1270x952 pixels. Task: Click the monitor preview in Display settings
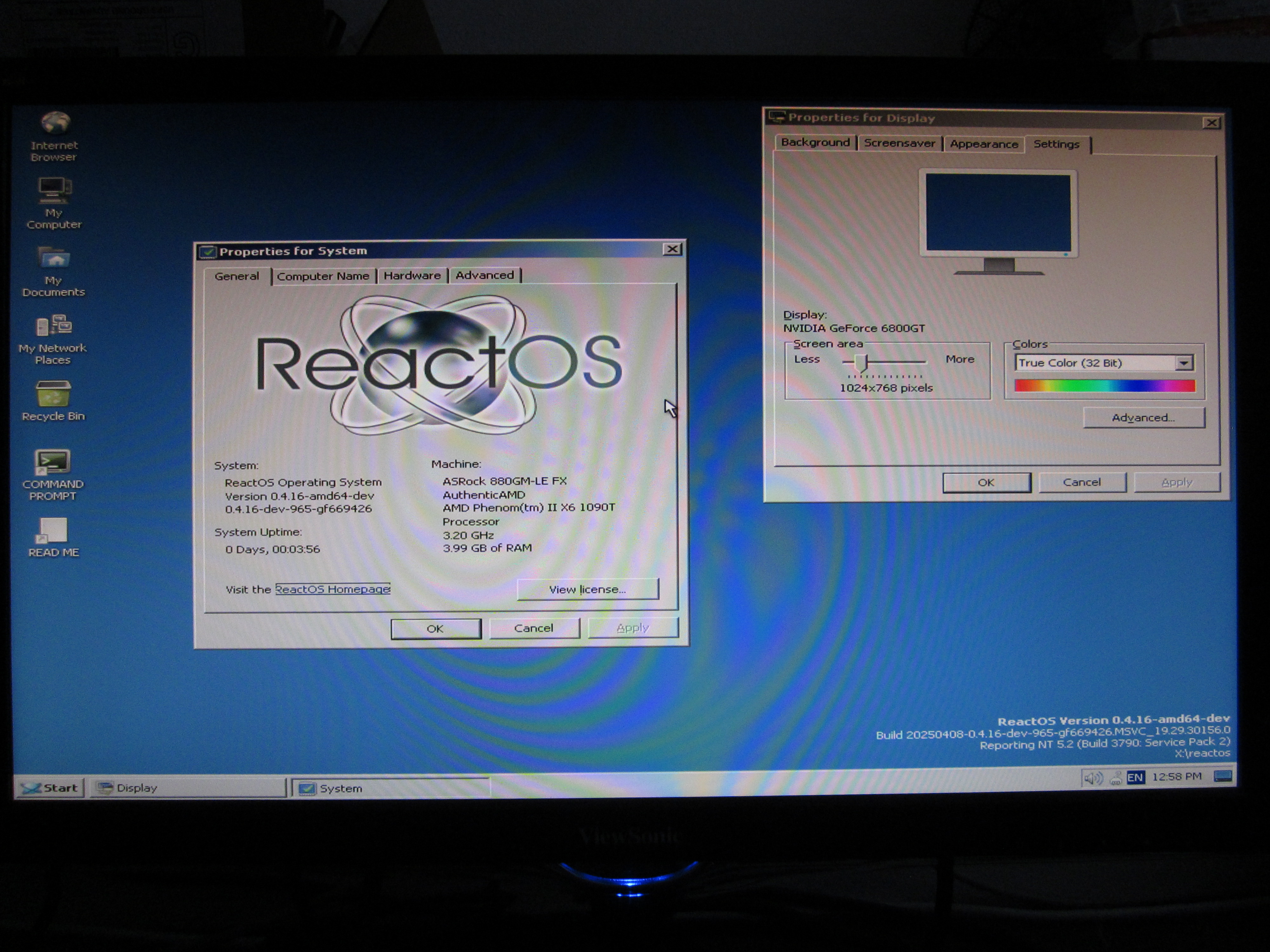click(999, 221)
